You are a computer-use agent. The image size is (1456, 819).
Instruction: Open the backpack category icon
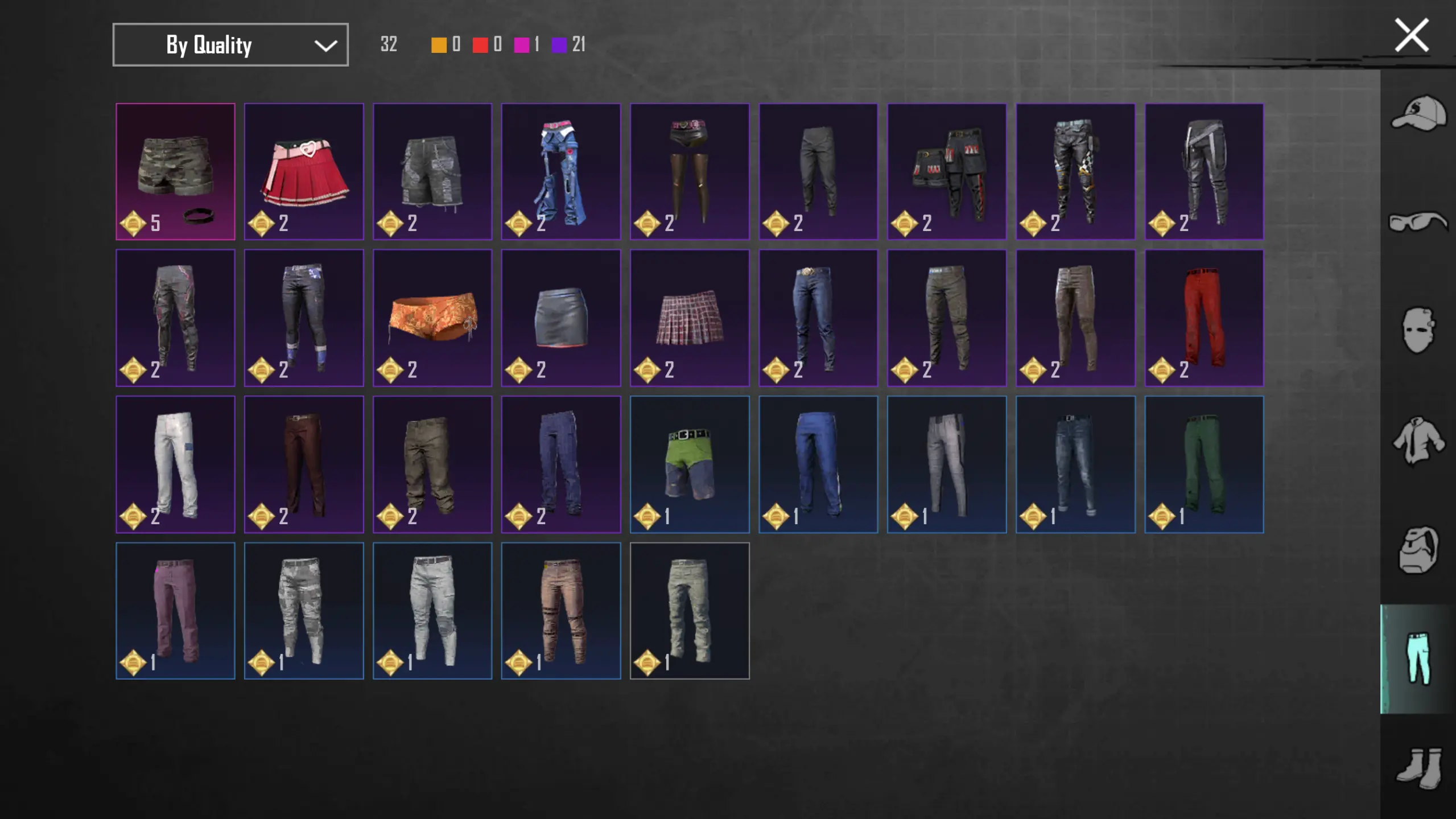pos(1418,549)
